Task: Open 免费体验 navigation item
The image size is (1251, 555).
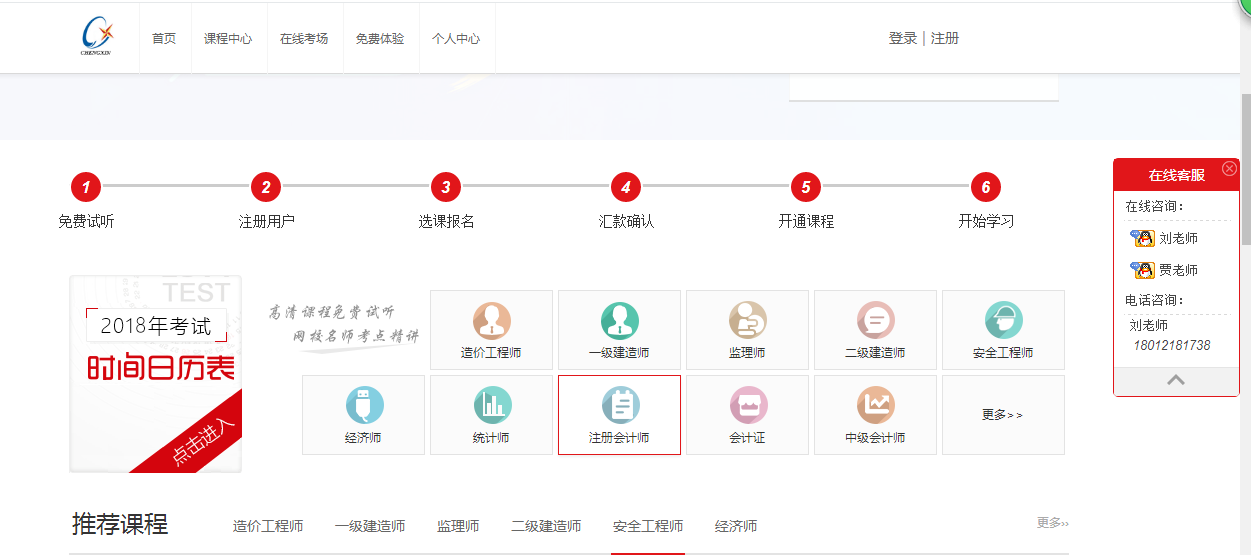Action: click(x=380, y=38)
